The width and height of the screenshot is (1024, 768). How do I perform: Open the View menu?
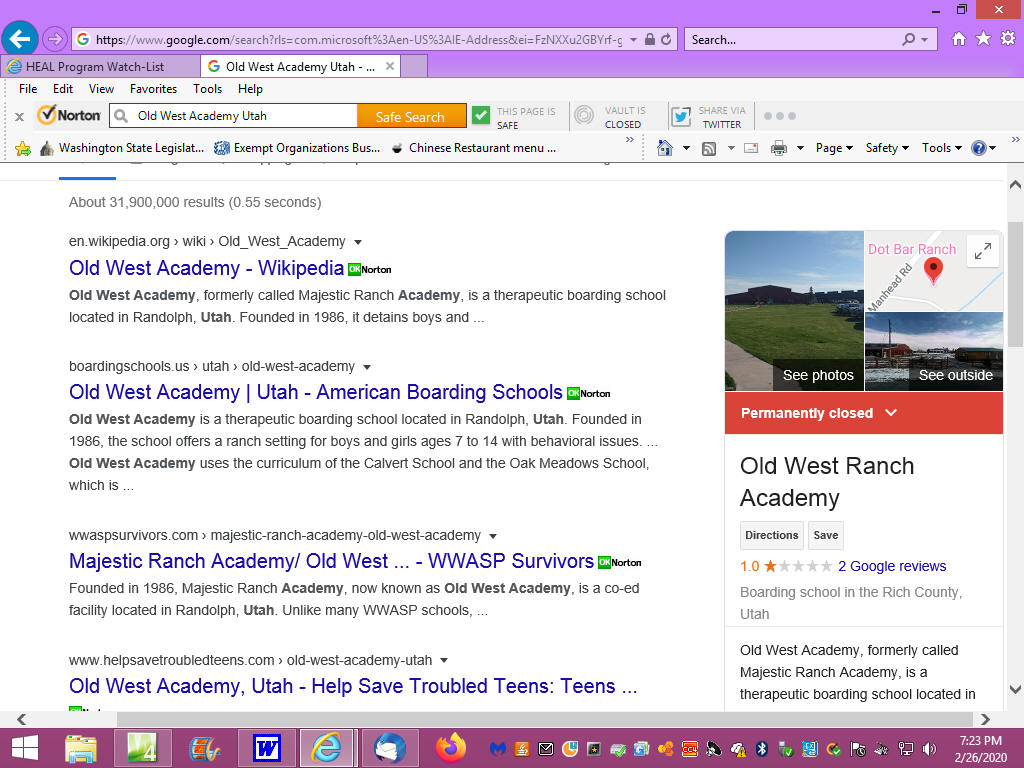coord(101,89)
